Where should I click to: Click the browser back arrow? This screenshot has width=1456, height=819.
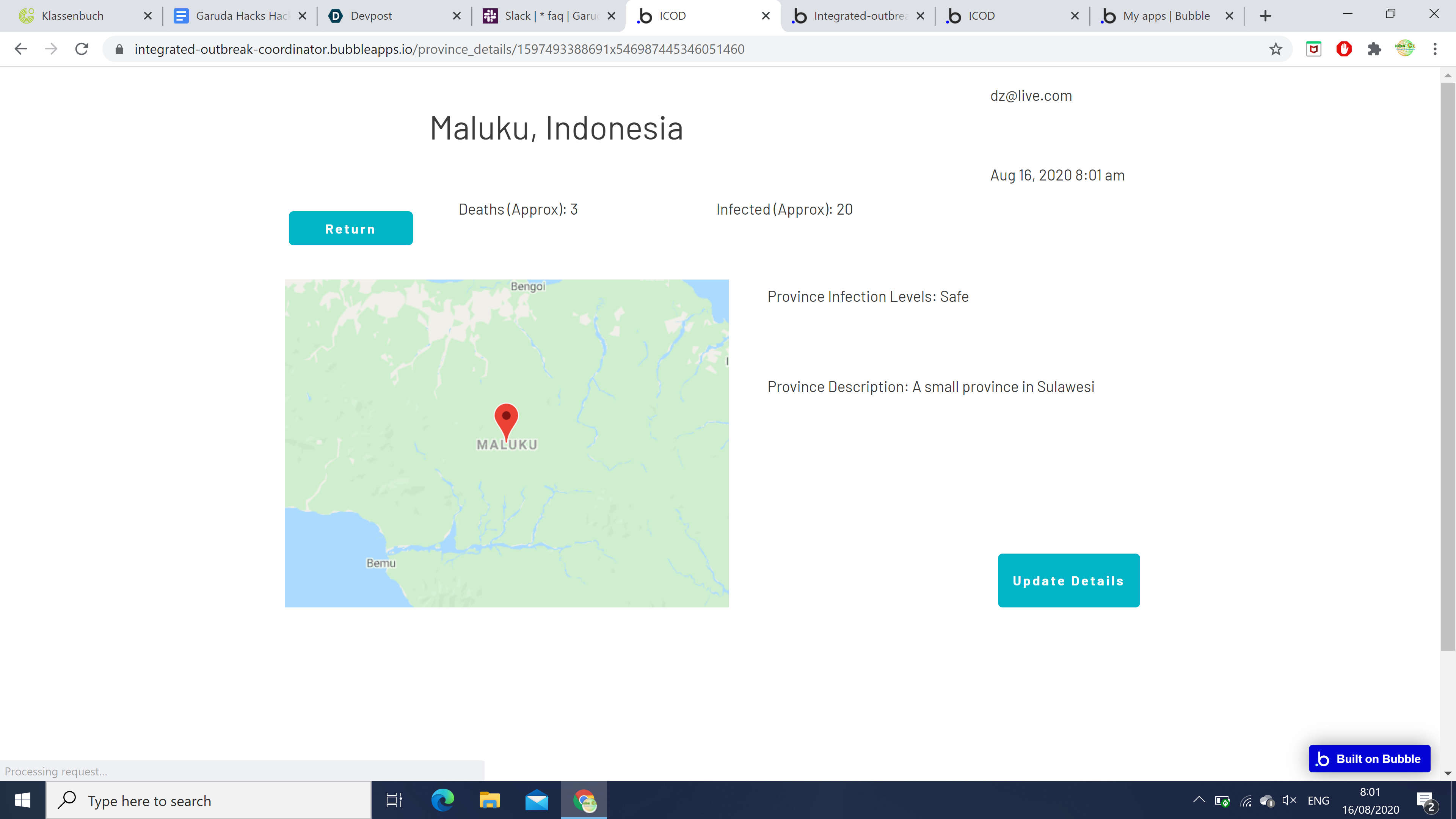point(21,49)
